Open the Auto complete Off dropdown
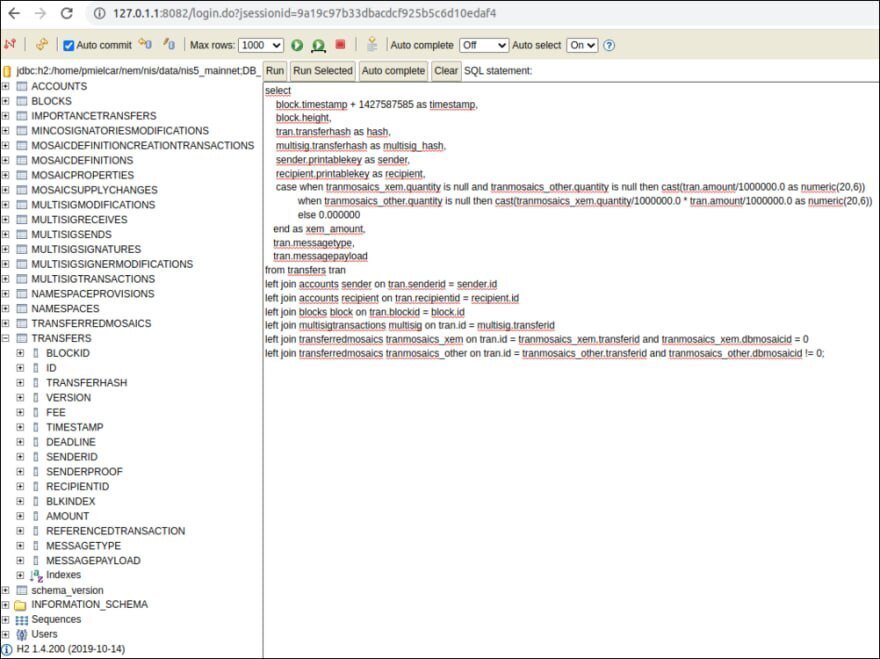Viewport: 880px width, 659px height. pos(484,45)
